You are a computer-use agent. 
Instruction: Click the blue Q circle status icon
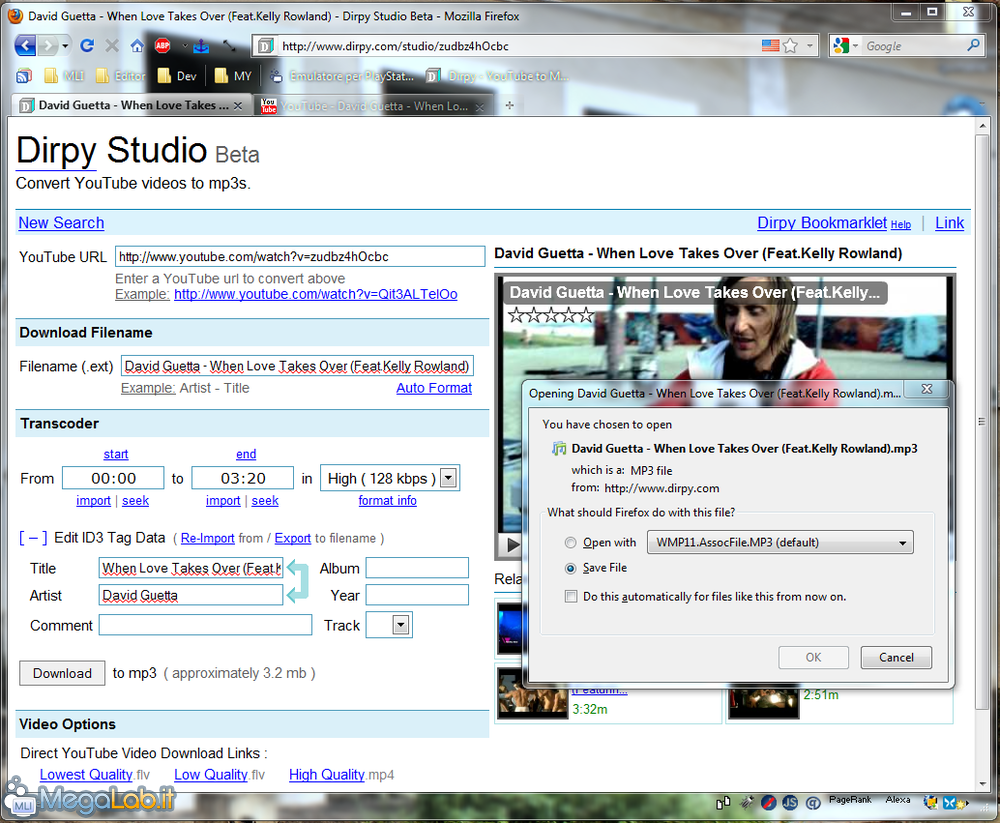[812, 803]
